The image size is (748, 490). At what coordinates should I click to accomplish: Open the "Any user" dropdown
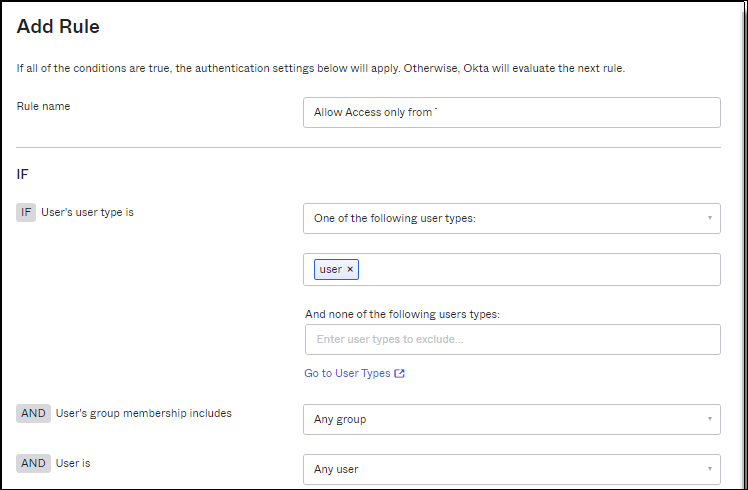click(x=500, y=469)
